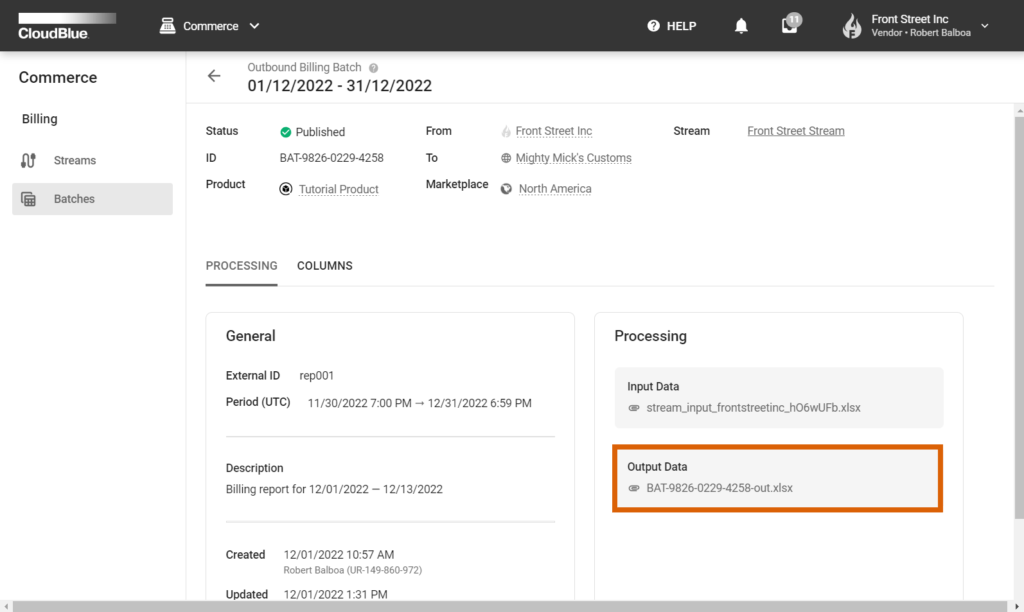Image resolution: width=1024 pixels, height=612 pixels.
Task: Open the North America marketplace link
Action: [x=555, y=189]
